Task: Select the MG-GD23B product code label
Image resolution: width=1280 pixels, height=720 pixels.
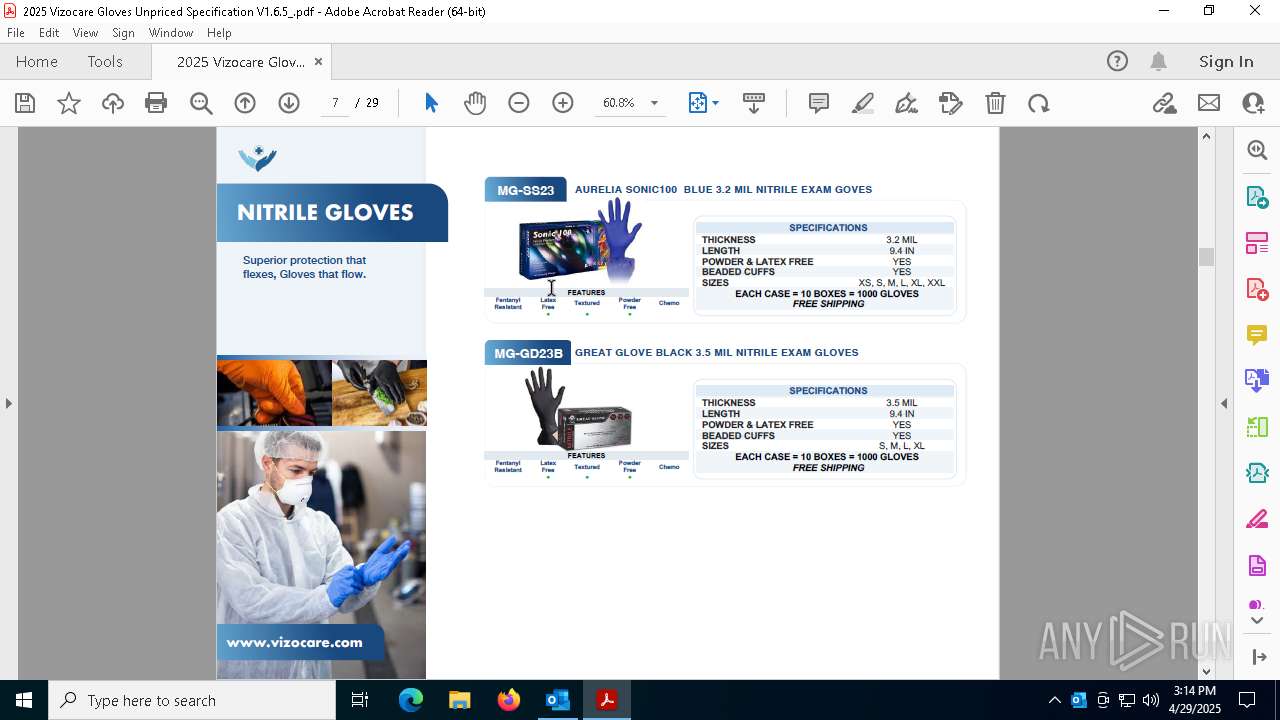Action: (528, 353)
